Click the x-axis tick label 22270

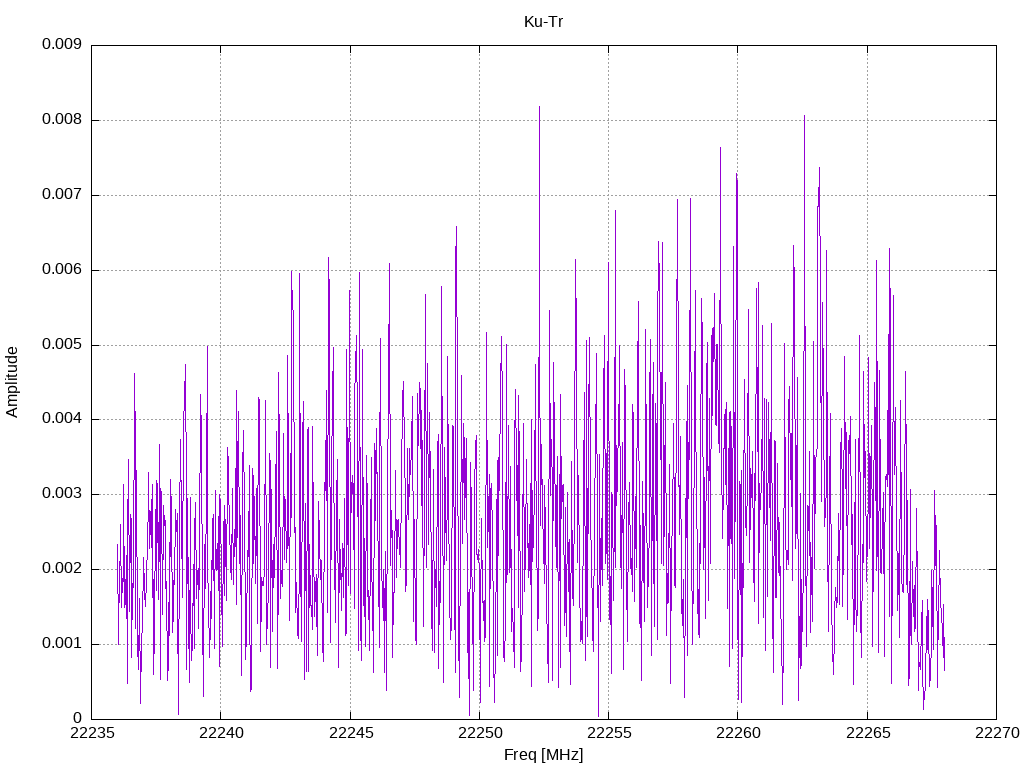click(997, 733)
